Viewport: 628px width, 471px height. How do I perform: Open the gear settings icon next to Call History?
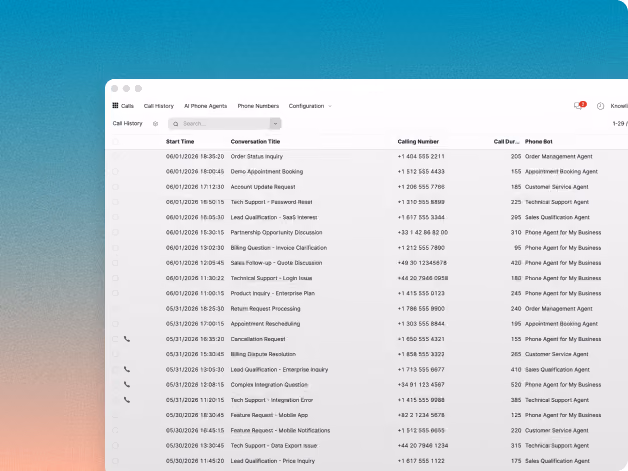(x=155, y=124)
